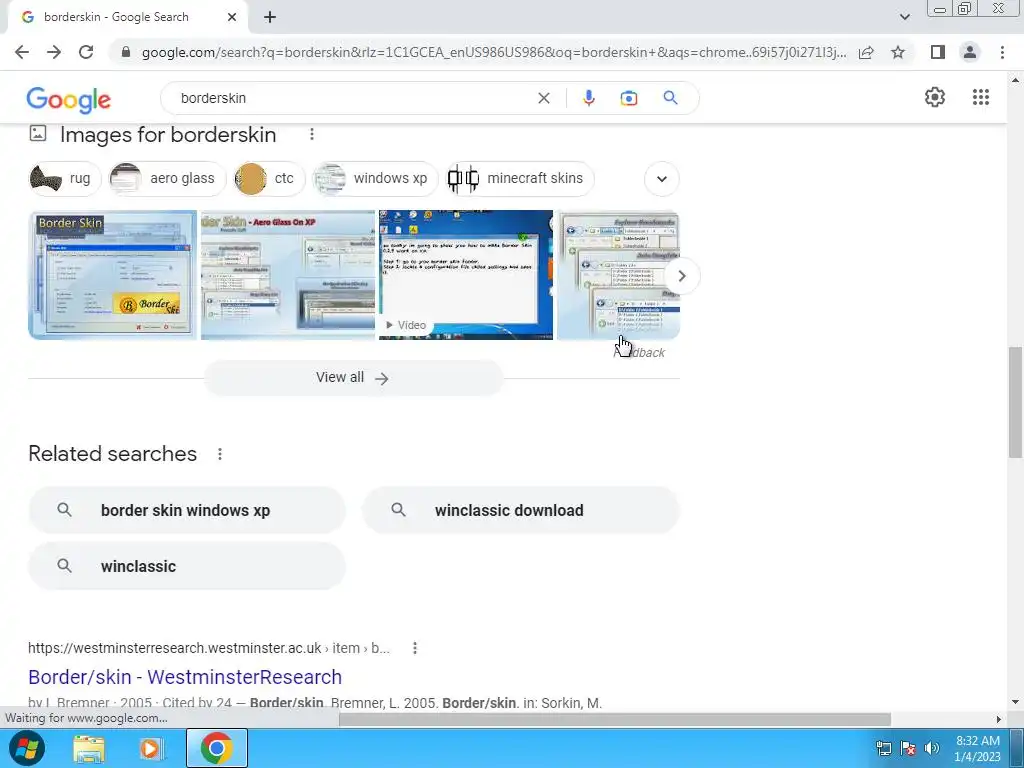Open the Chrome three-dot menu
Screen dimensions: 1024x768
coord(1002,52)
